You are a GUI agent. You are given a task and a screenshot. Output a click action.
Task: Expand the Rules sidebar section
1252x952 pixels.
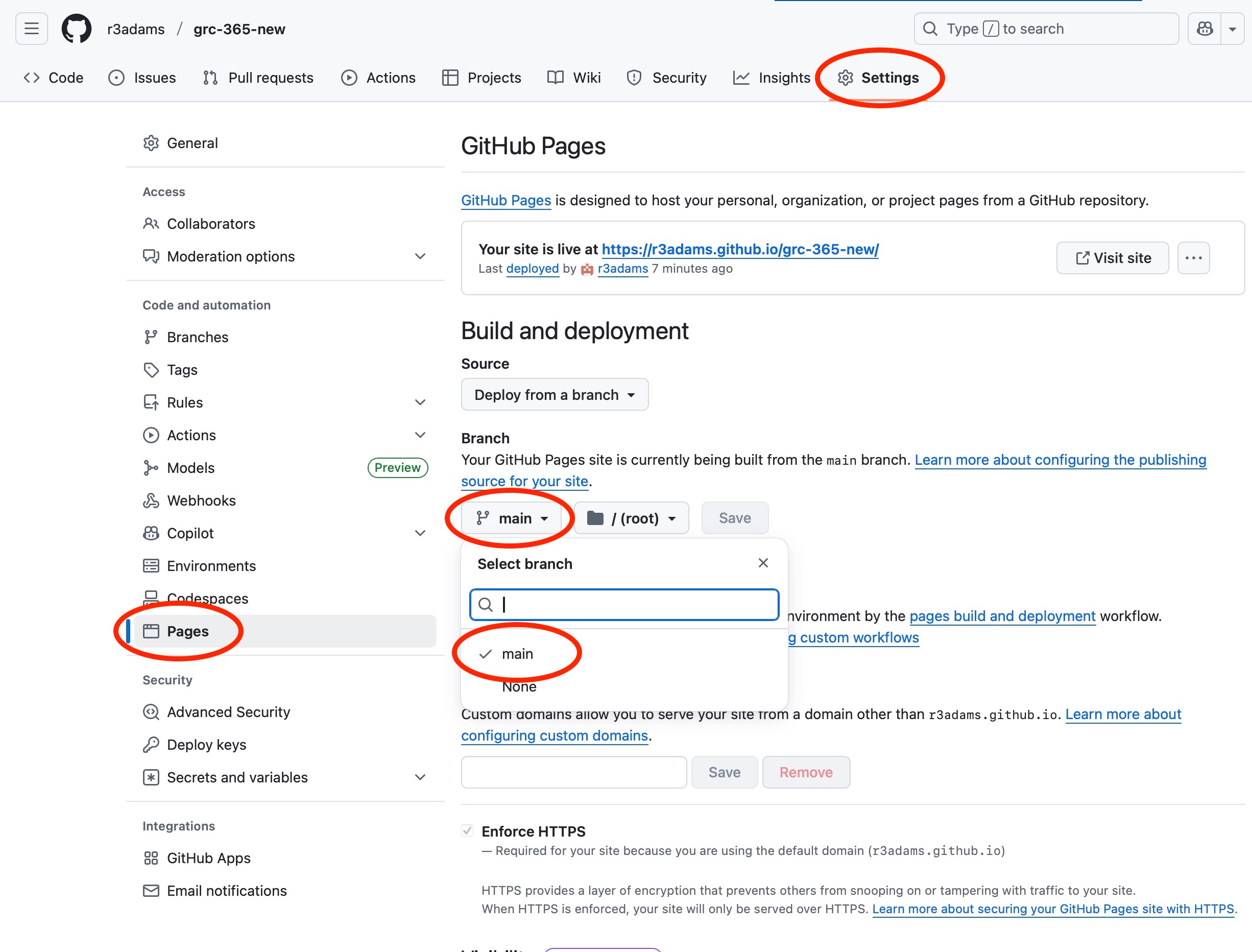point(285,402)
